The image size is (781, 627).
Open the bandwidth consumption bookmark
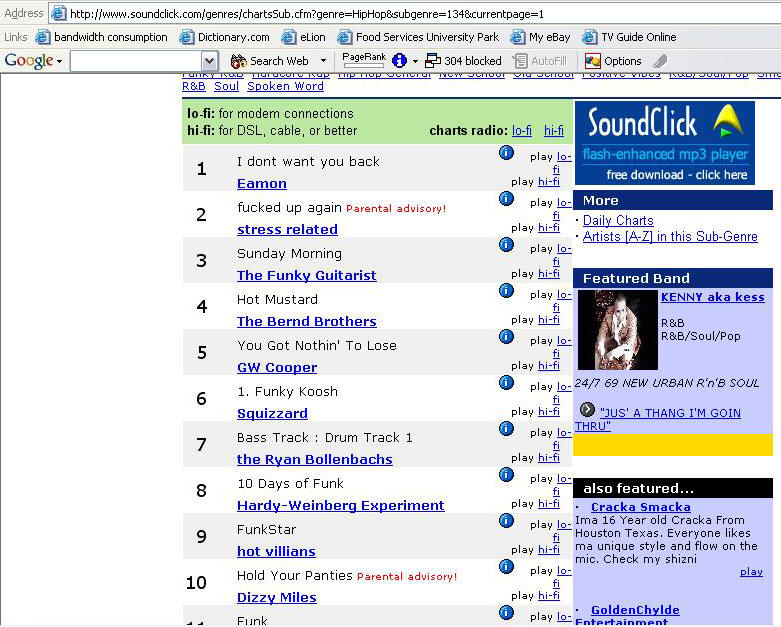click(x=102, y=37)
